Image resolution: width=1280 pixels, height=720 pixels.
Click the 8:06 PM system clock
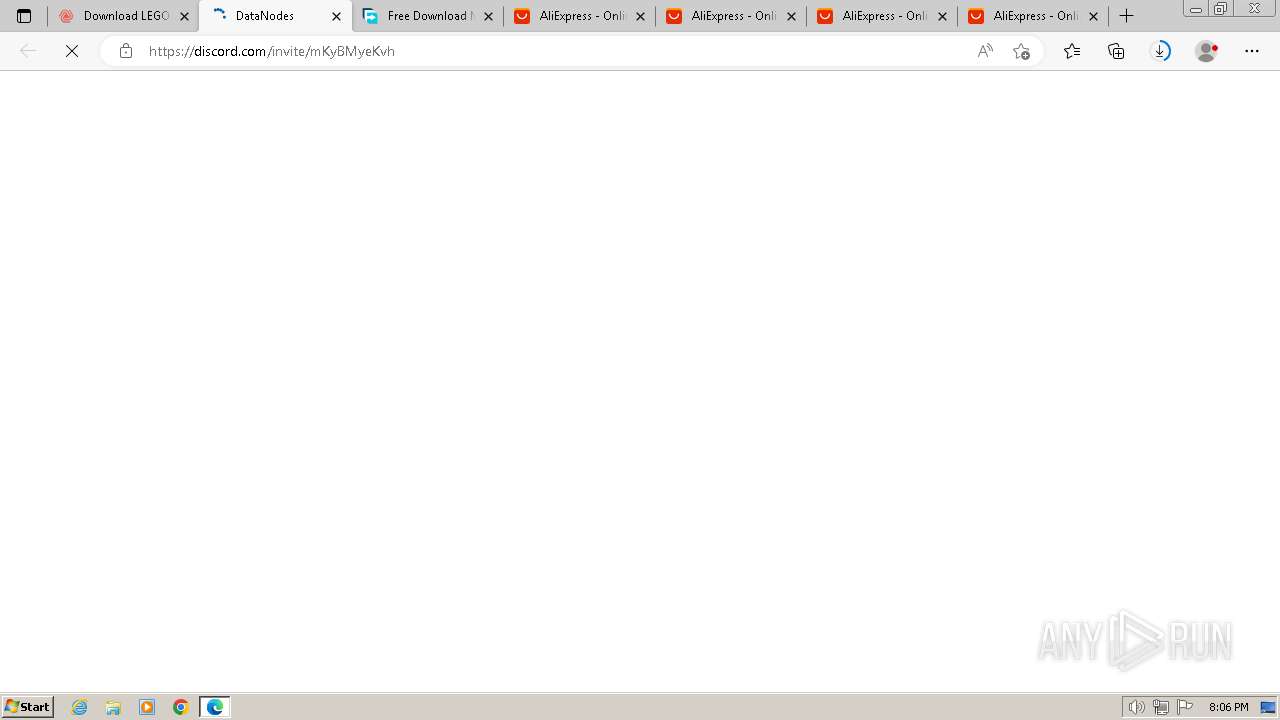pyautogui.click(x=1228, y=707)
